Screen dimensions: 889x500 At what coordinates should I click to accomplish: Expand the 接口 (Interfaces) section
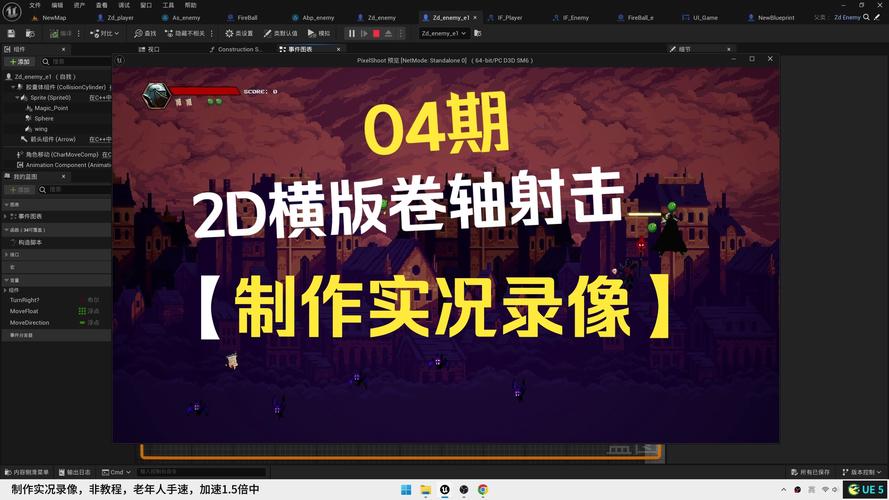click(x=5, y=255)
